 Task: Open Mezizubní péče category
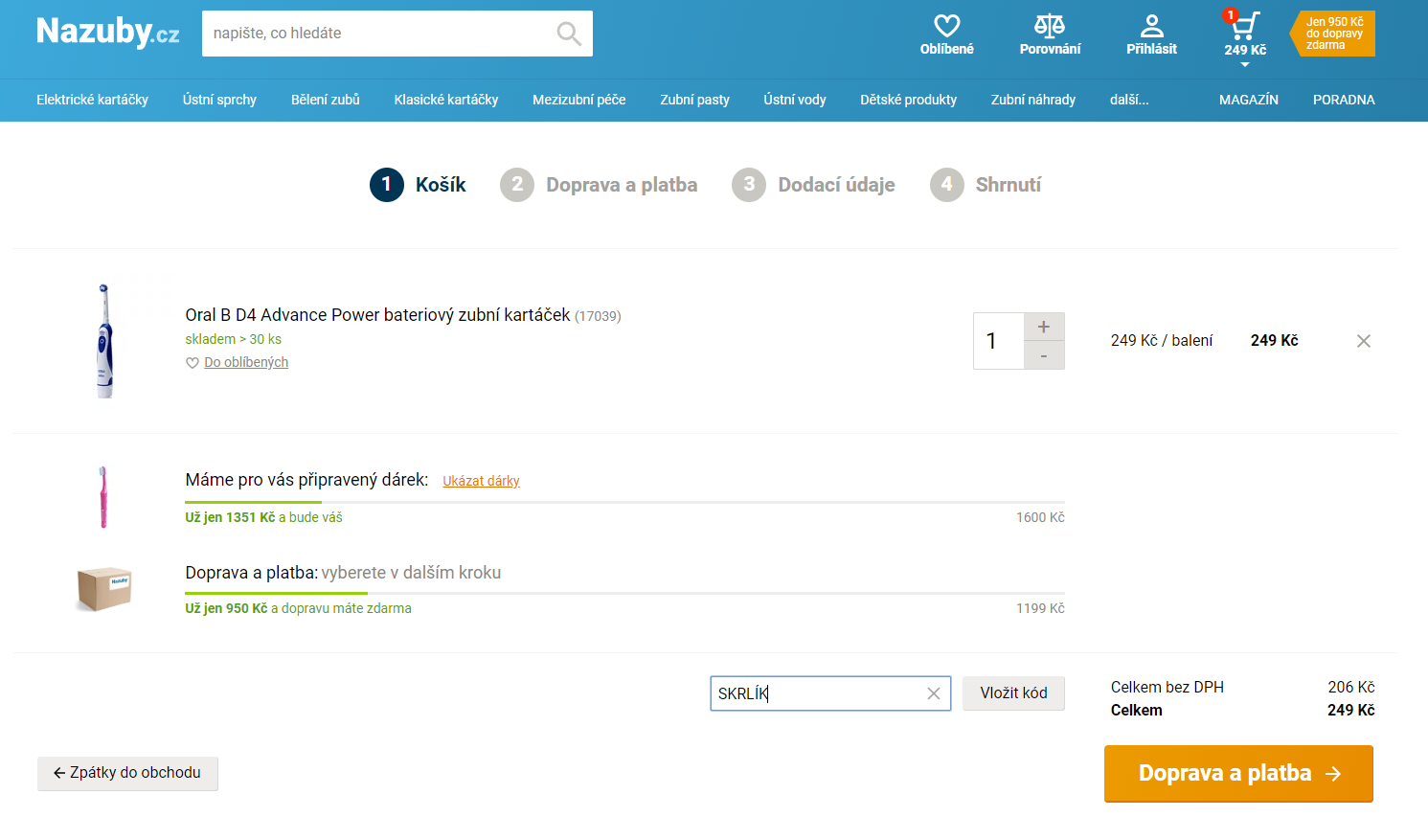[579, 100]
